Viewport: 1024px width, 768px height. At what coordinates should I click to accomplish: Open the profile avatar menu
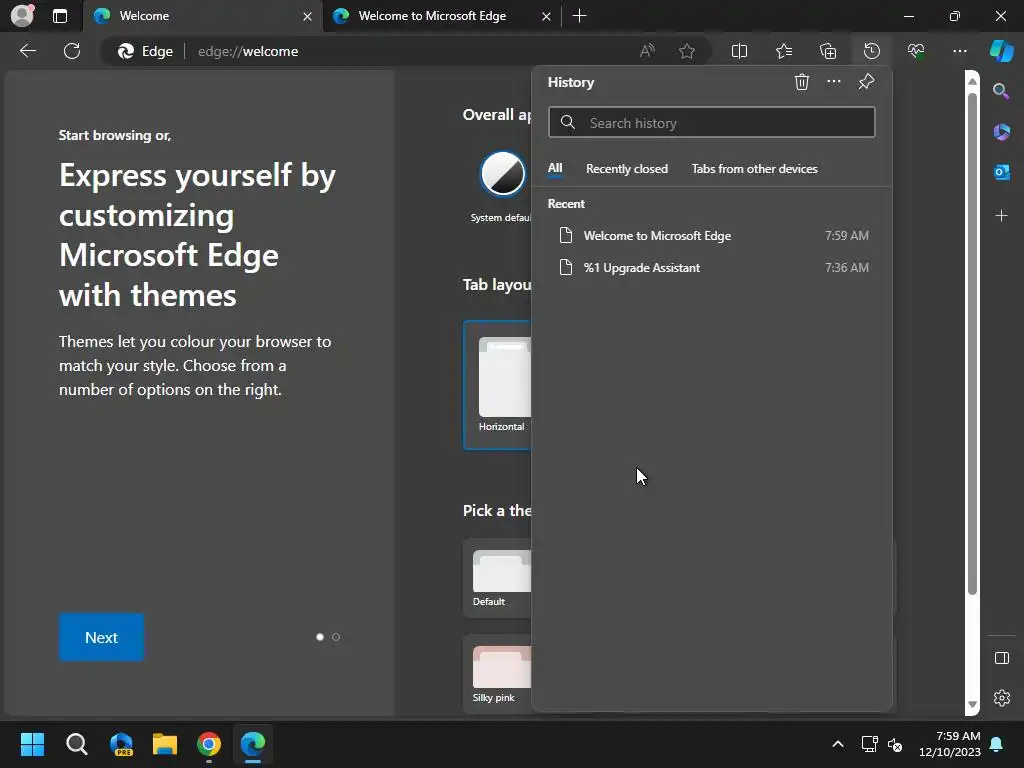click(22, 15)
